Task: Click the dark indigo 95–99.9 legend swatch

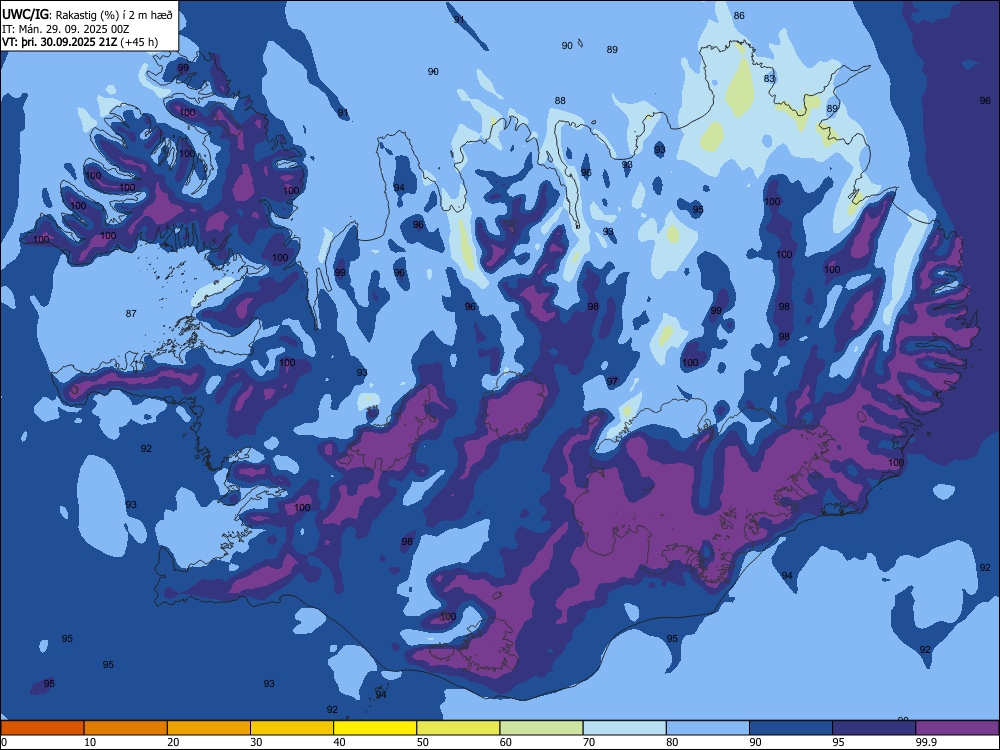Action: [874, 728]
